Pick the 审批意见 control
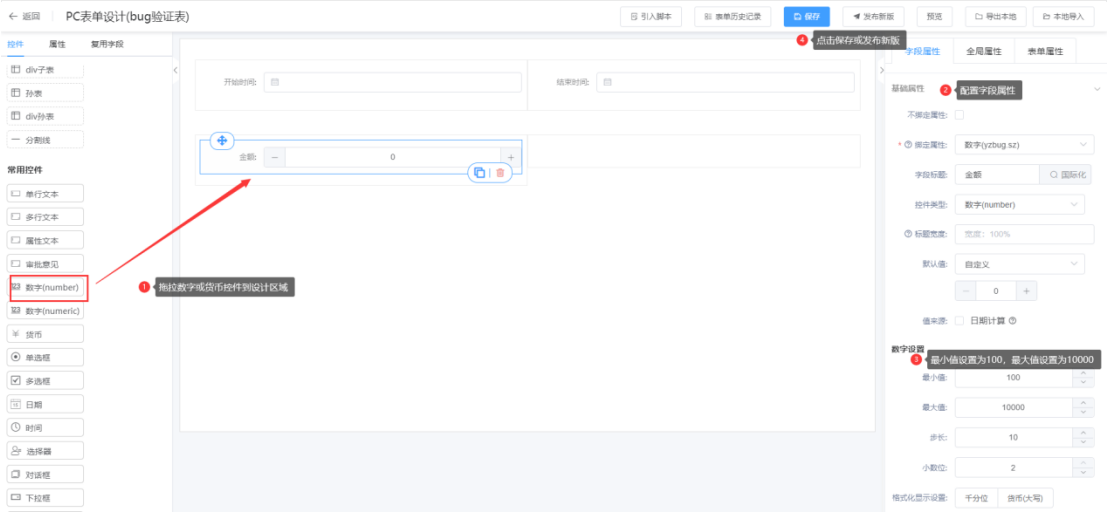 point(46,263)
